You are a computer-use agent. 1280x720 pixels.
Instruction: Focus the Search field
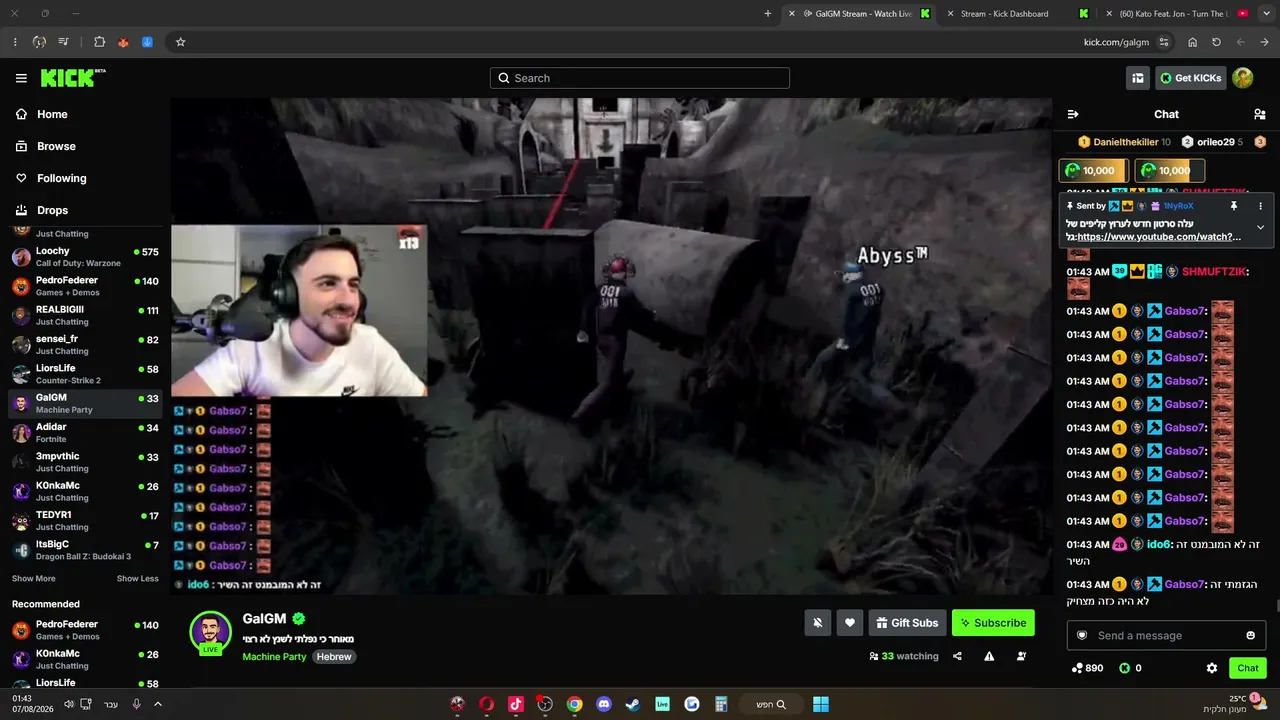pos(640,78)
